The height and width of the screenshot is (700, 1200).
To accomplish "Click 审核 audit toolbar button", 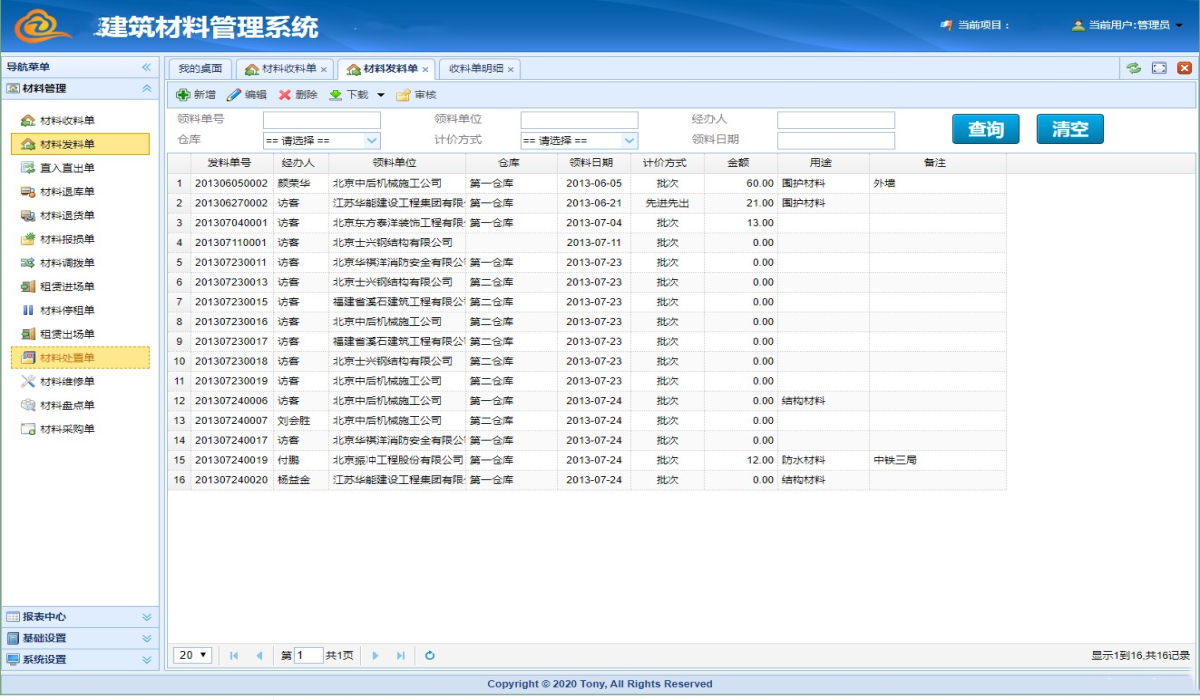I will [x=417, y=95].
